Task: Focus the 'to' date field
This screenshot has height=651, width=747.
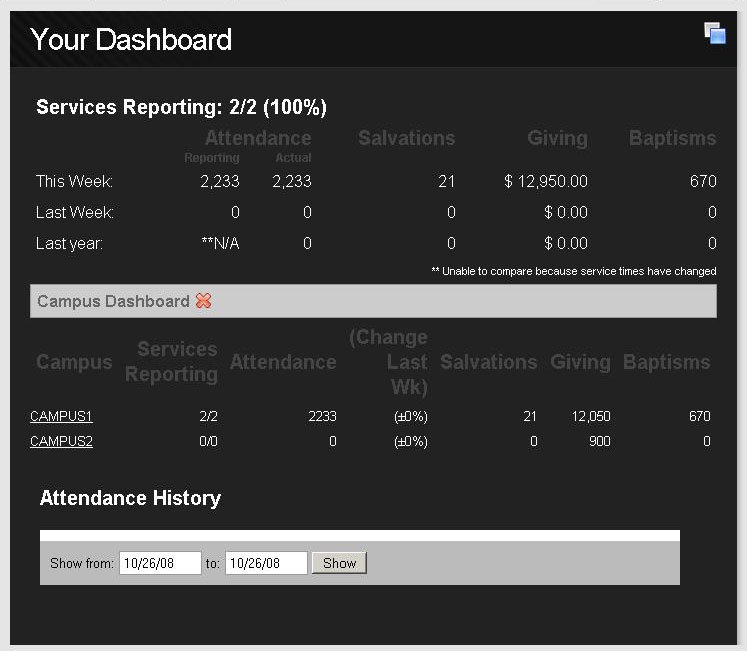Action: 266,563
